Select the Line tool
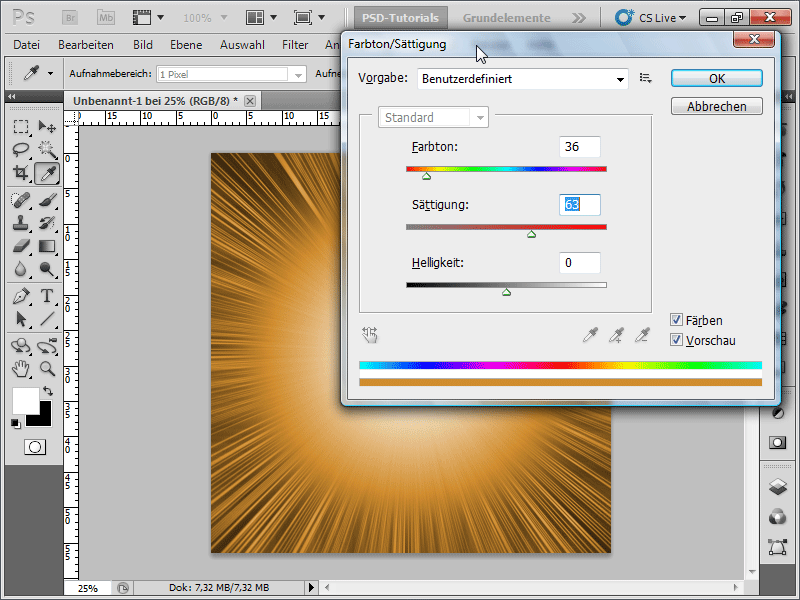800x600 pixels. tap(47, 319)
